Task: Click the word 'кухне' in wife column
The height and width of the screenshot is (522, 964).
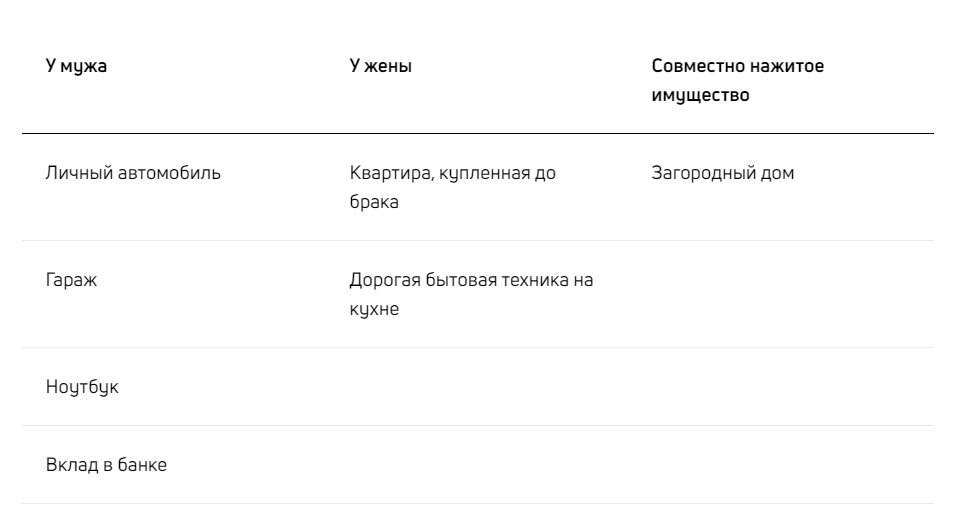Action: (374, 309)
